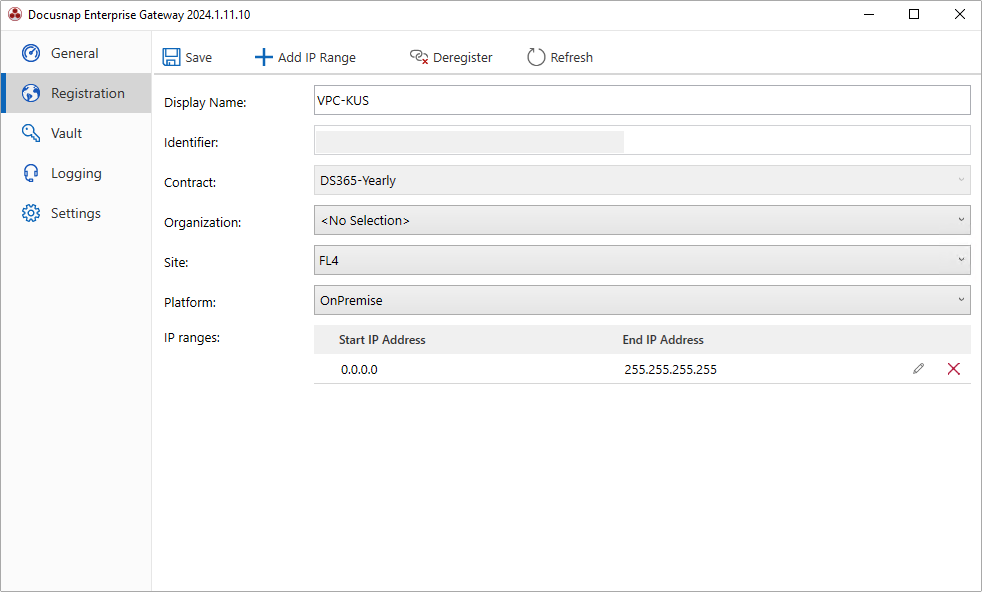The width and height of the screenshot is (982, 592).
Task: Maximize the Docusnap Gateway window
Action: (914, 14)
